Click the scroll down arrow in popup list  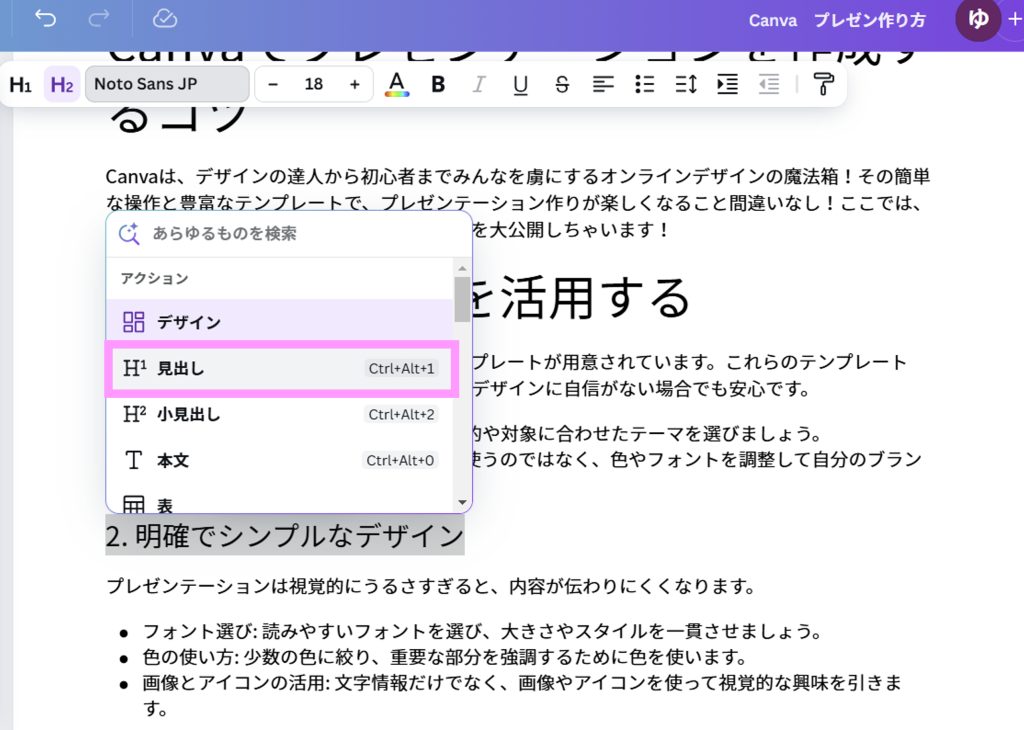(462, 502)
